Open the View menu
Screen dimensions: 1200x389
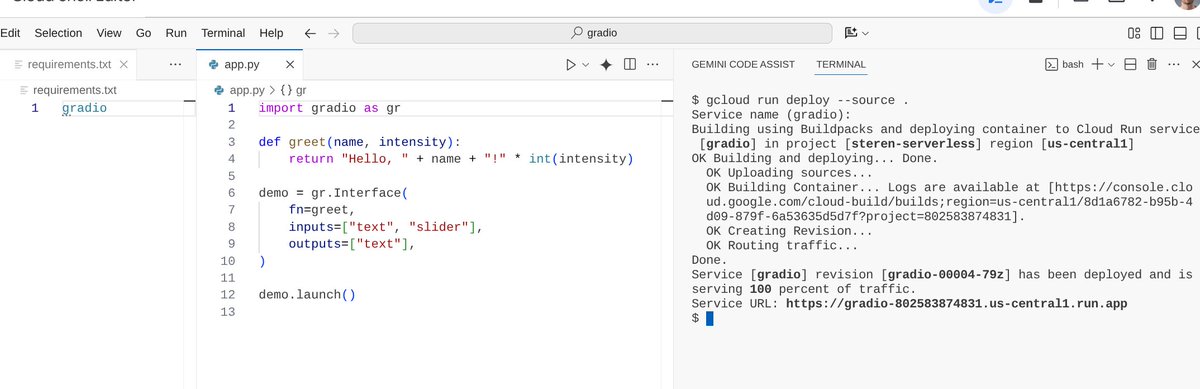[x=109, y=33]
